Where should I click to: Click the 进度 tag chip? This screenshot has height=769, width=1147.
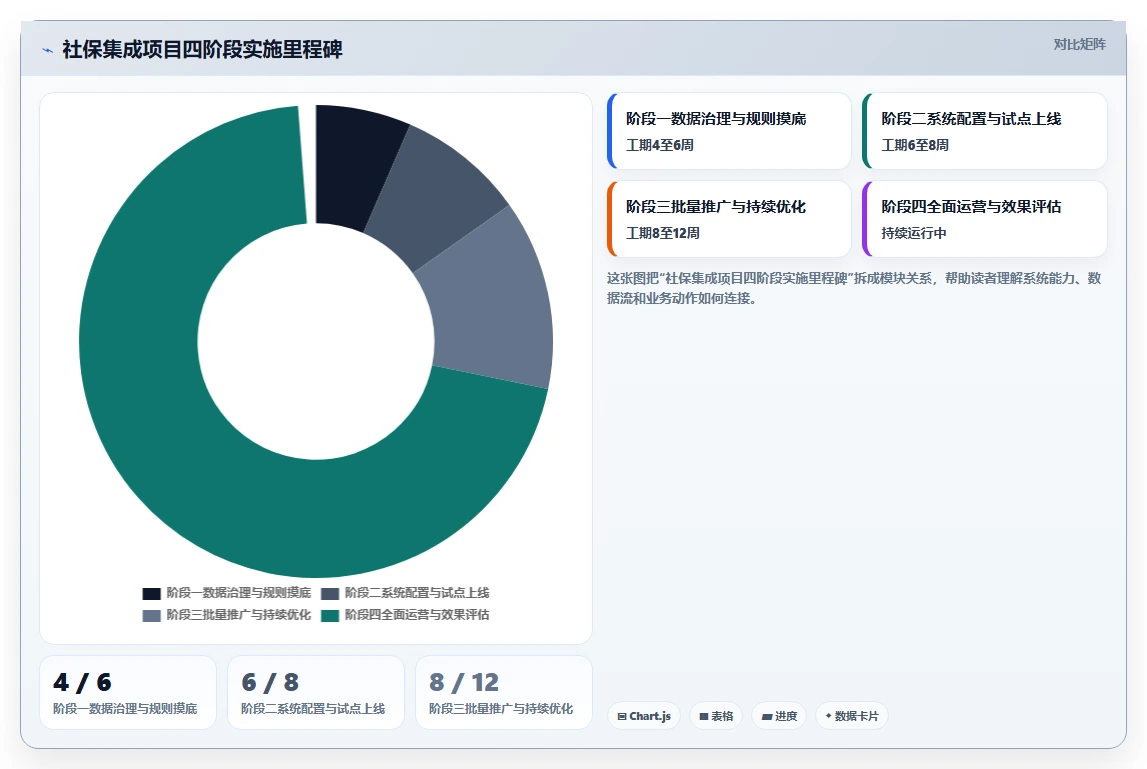click(779, 716)
